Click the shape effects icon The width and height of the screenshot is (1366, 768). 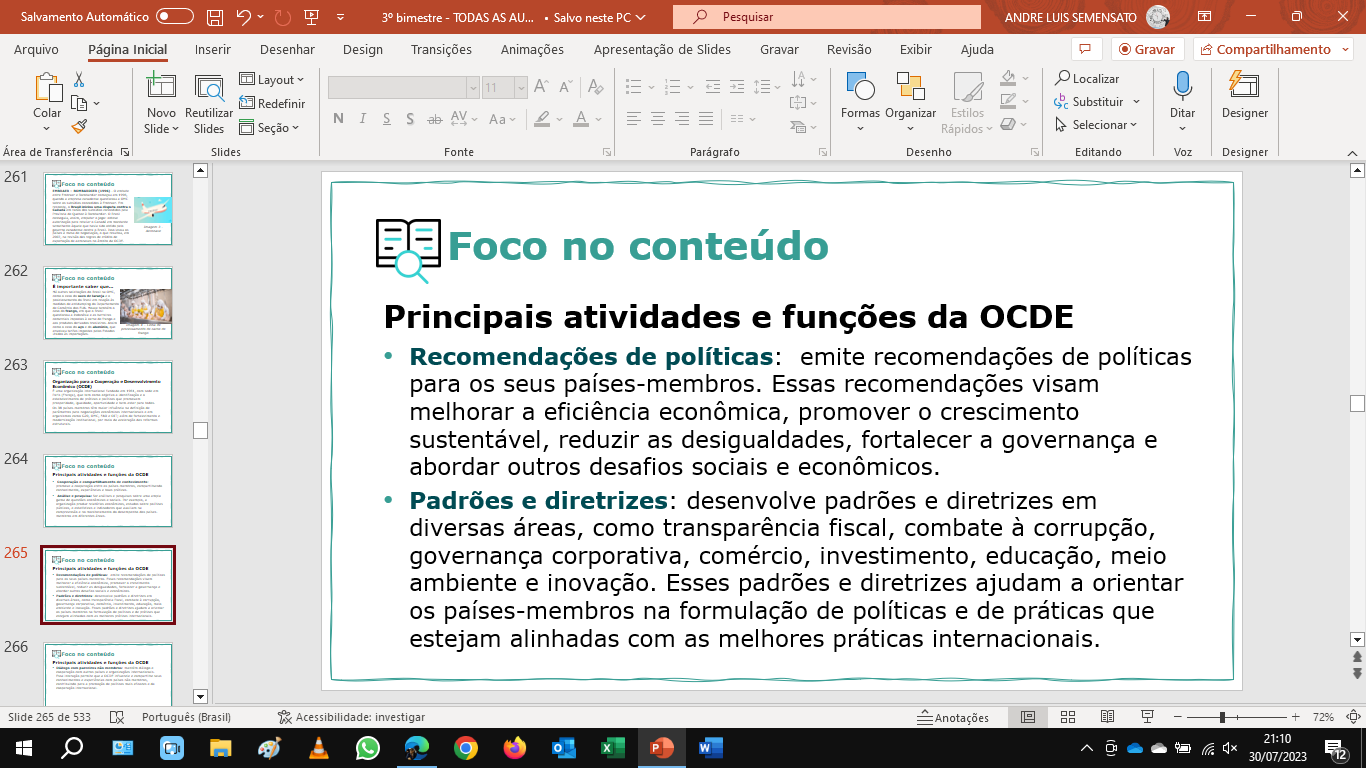pyautogui.click(x=1008, y=124)
